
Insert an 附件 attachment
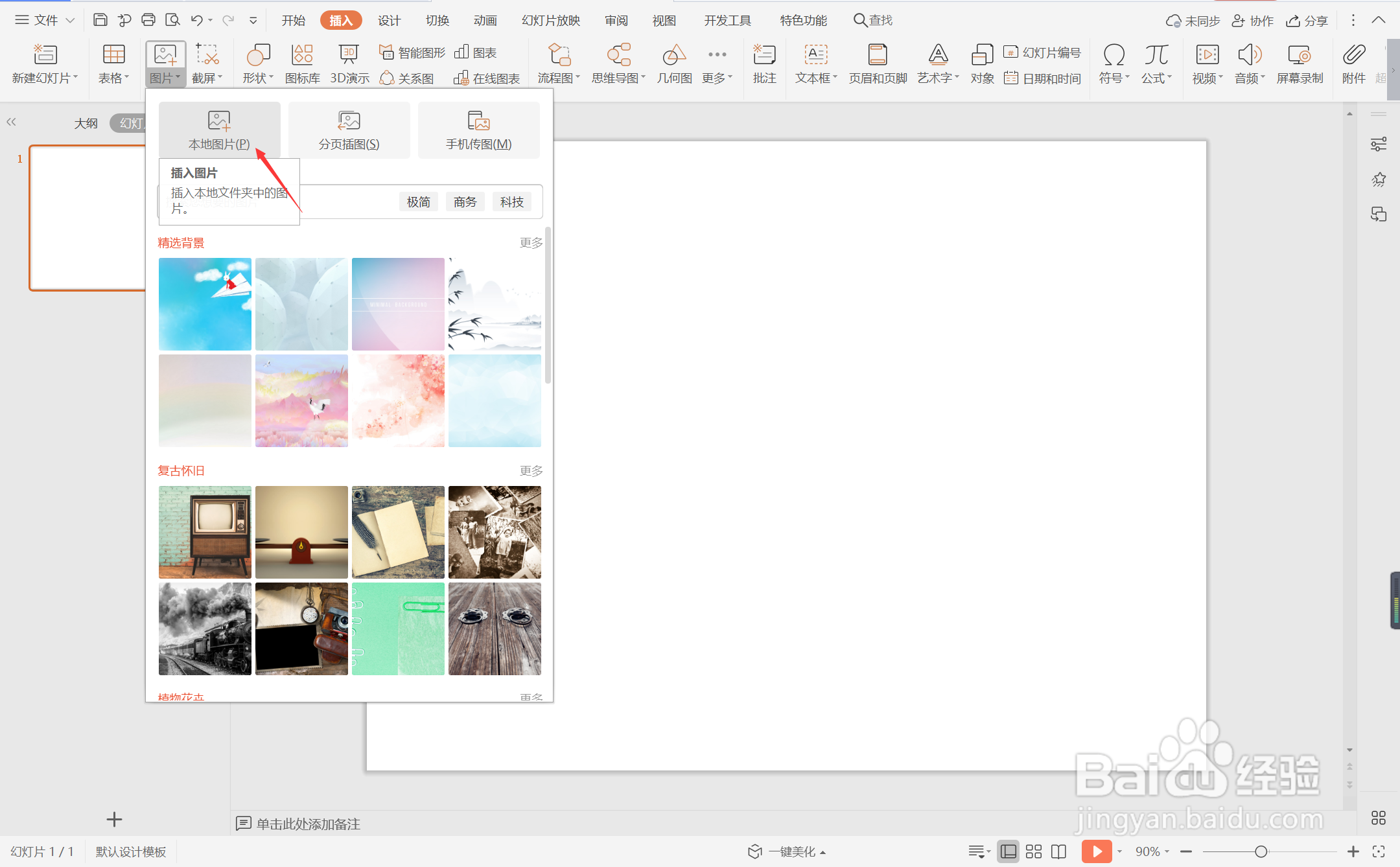pos(1353,64)
